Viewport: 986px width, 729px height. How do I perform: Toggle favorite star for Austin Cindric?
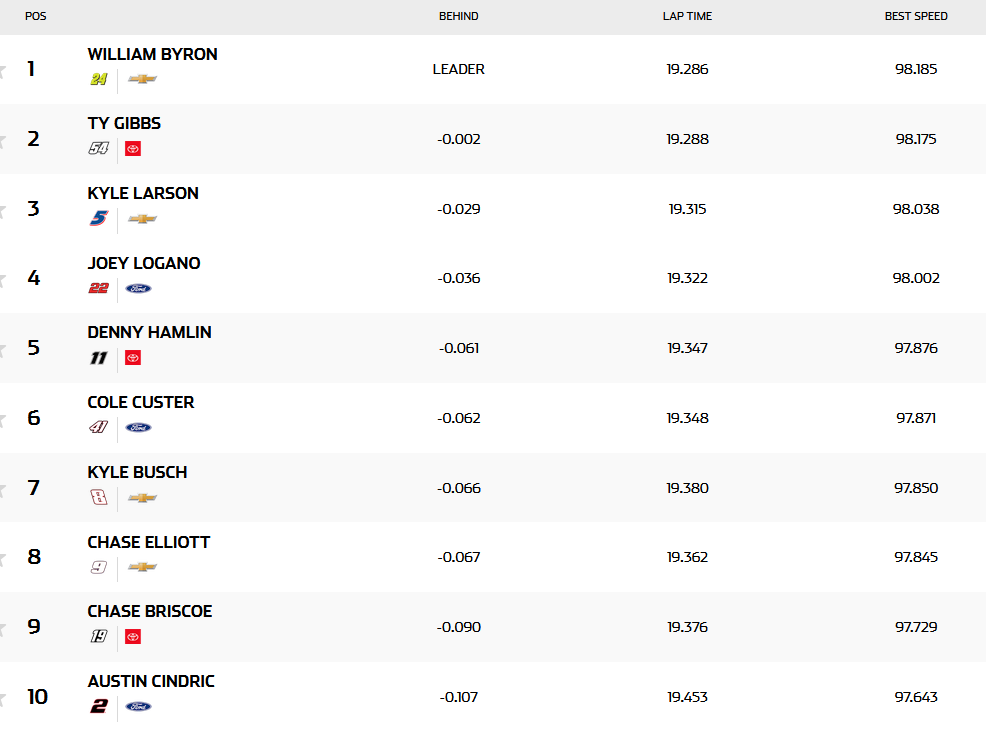[3, 697]
